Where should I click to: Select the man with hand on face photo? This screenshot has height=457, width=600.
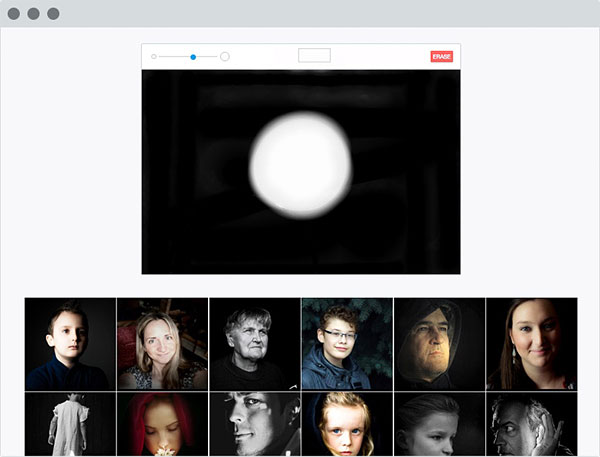coord(531,424)
